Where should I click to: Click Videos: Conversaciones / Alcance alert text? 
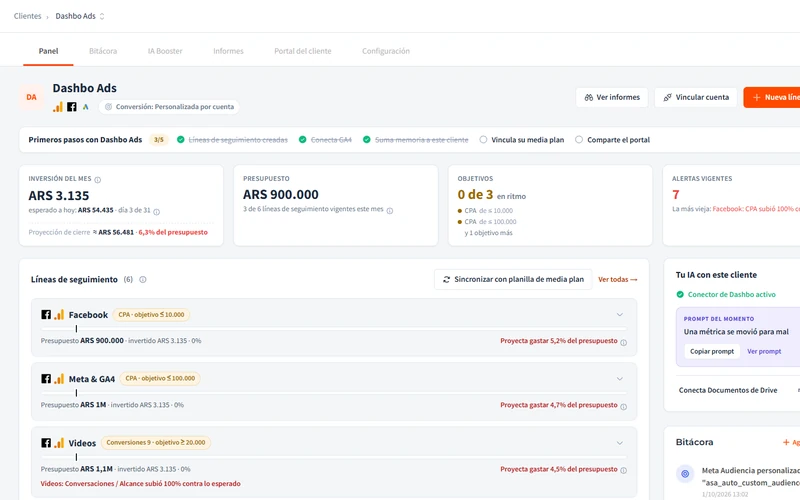(140, 484)
